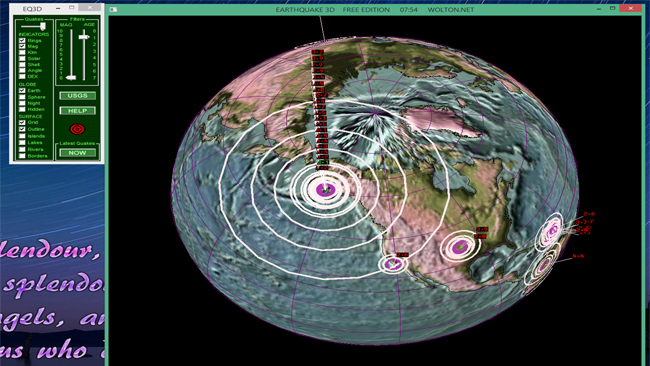The height and width of the screenshot is (366, 650).
Task: Select the large earthquake epicenter near Alaska
Action: 325,190
